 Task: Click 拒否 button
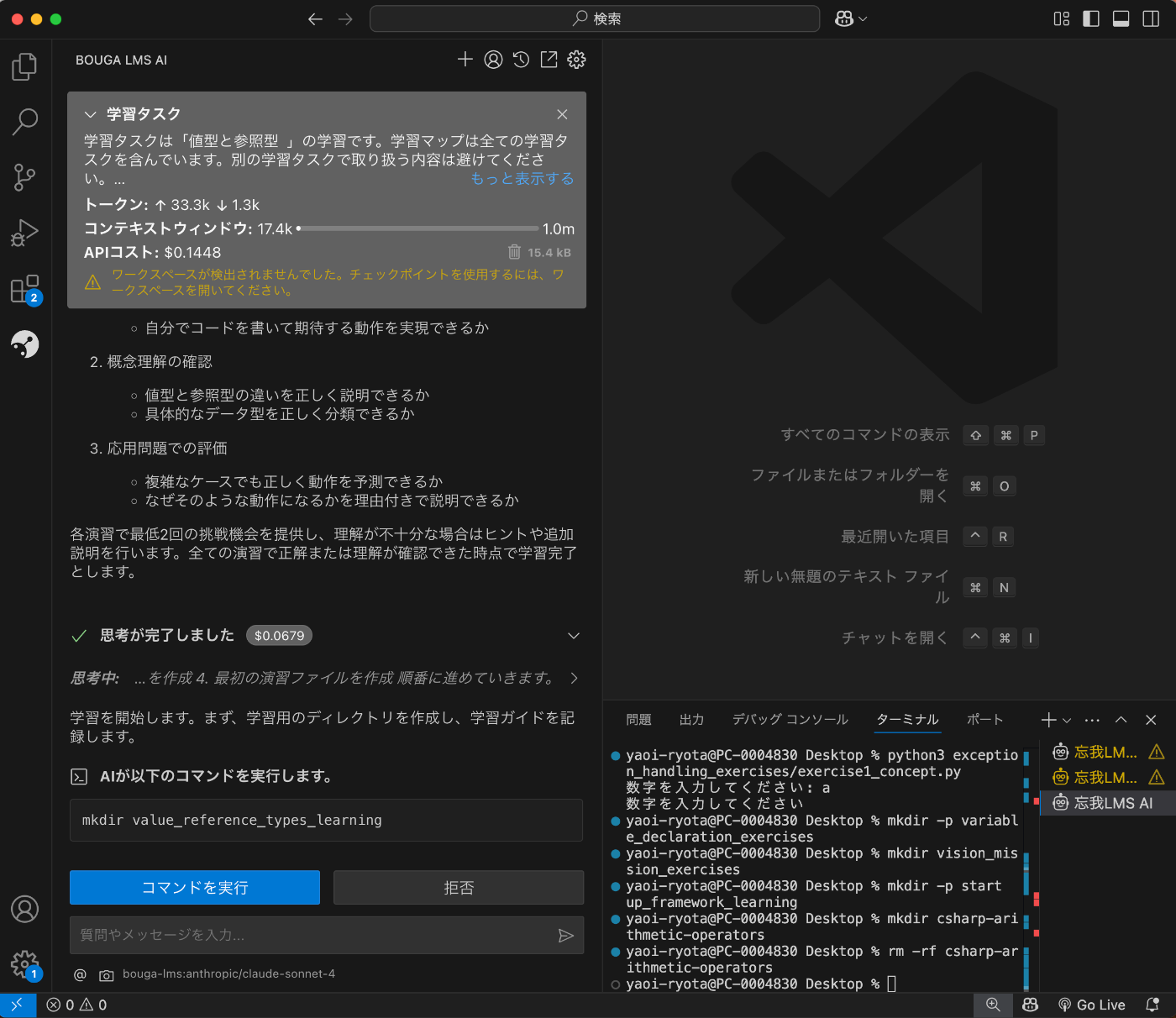(459, 888)
